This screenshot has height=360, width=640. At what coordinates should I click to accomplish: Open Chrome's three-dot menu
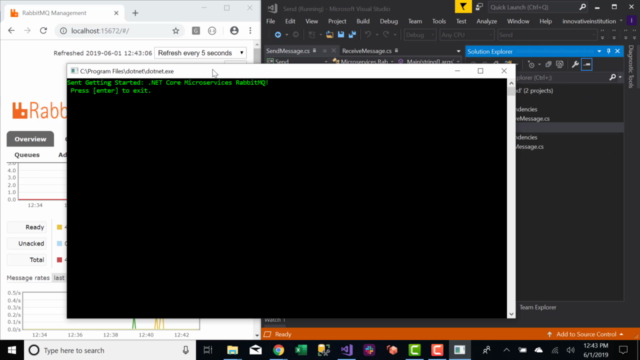point(250,31)
